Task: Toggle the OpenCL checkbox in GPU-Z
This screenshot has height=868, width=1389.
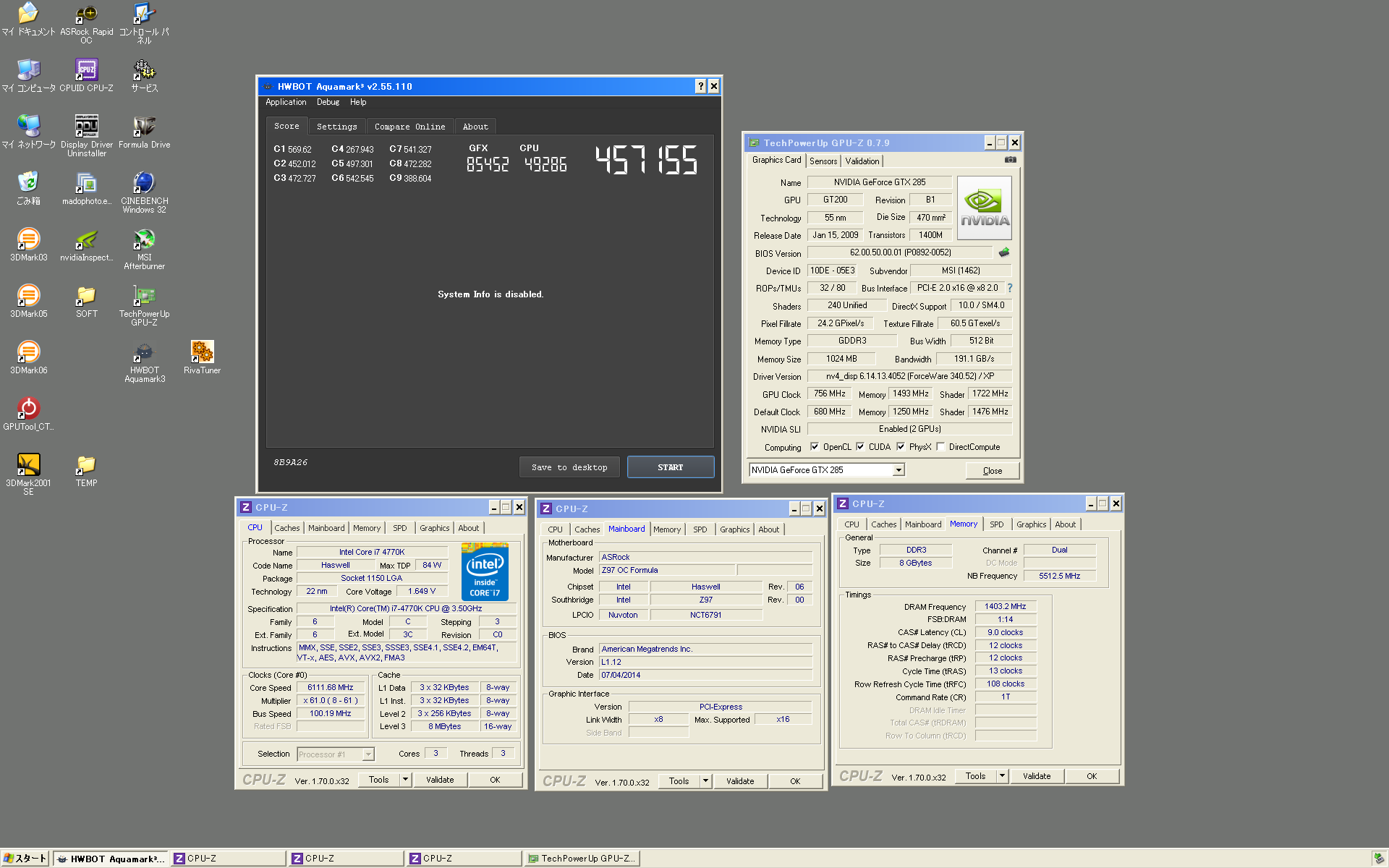Action: [x=815, y=447]
